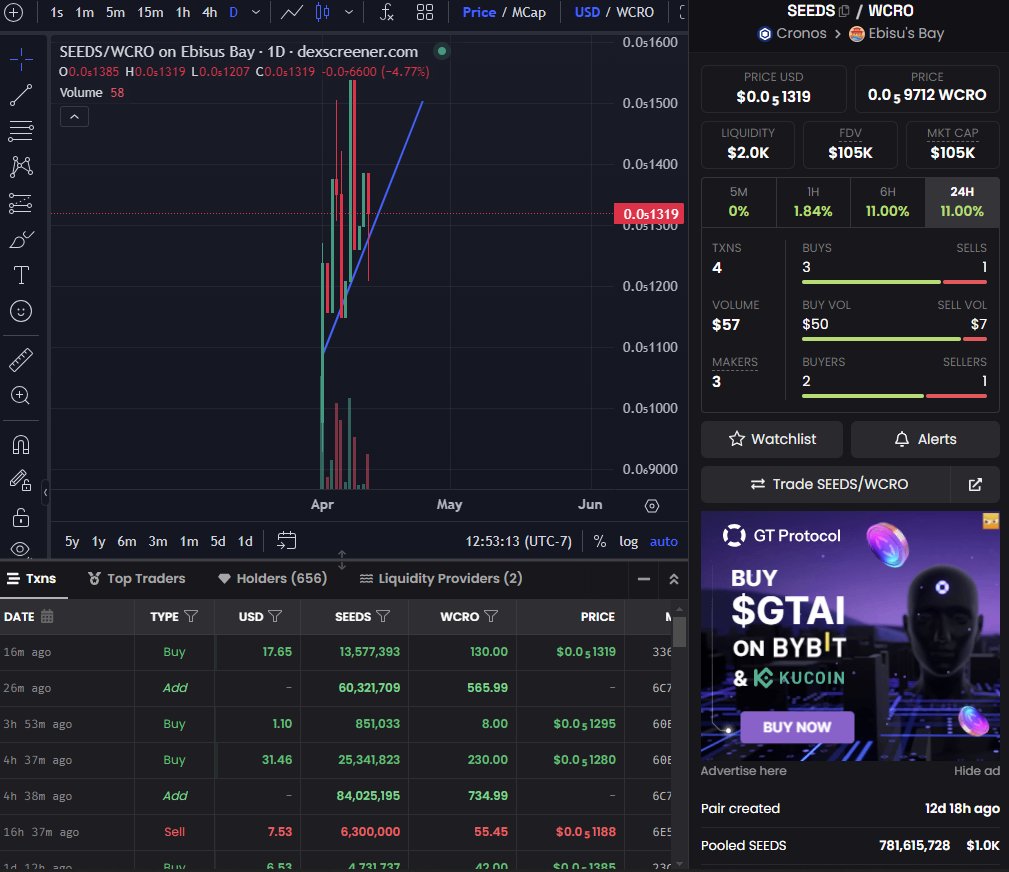1009x872 pixels.
Task: Set chart interval to 4h
Action: 209,12
